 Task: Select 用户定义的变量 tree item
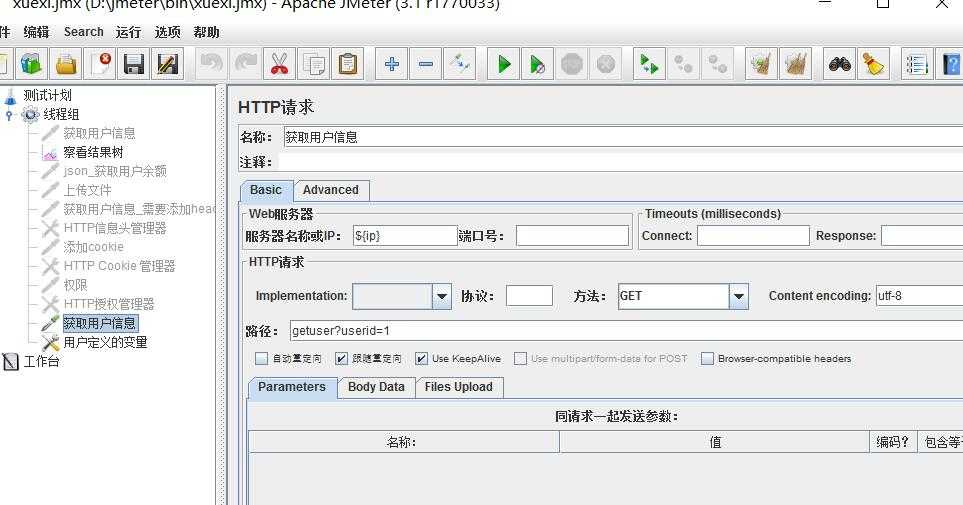[106, 342]
